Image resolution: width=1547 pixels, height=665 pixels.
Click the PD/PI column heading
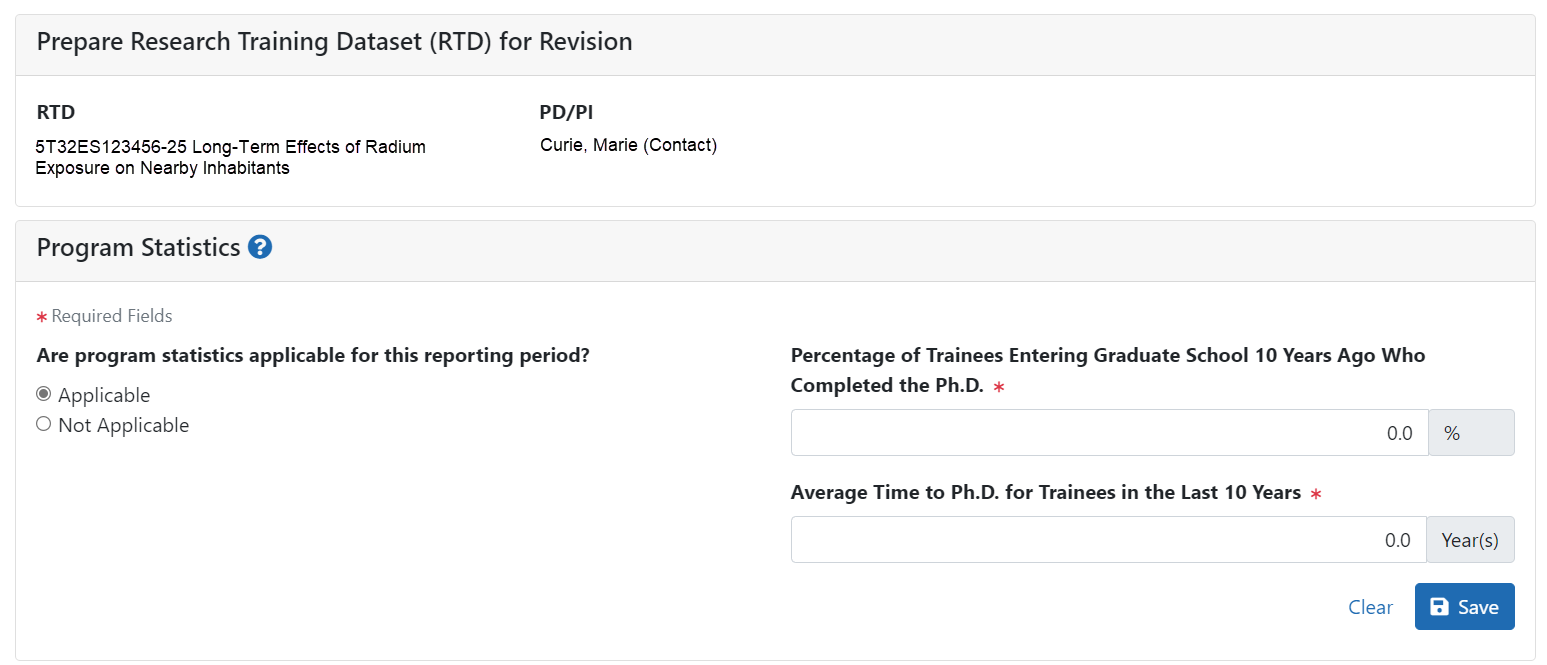[565, 112]
